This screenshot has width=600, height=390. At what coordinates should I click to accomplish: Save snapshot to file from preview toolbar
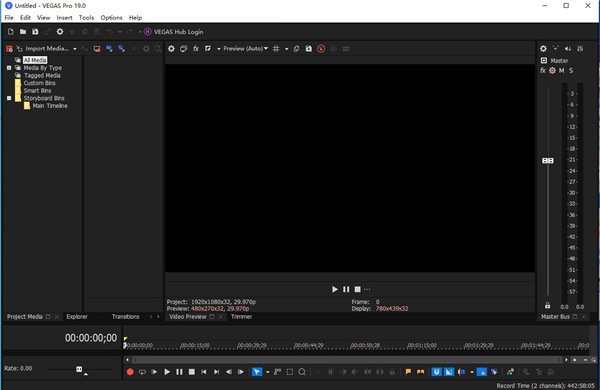click(308, 49)
